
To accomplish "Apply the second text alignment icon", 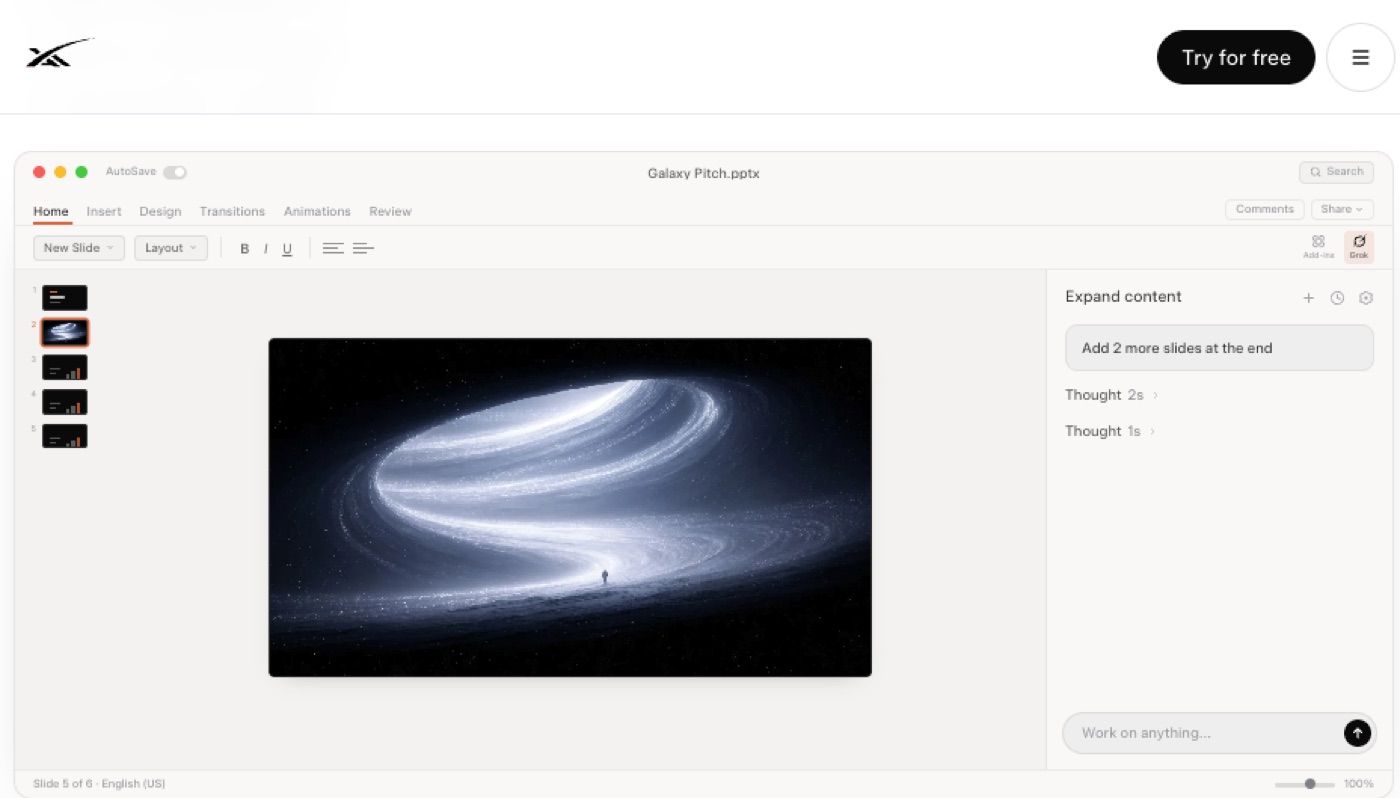I will (363, 248).
